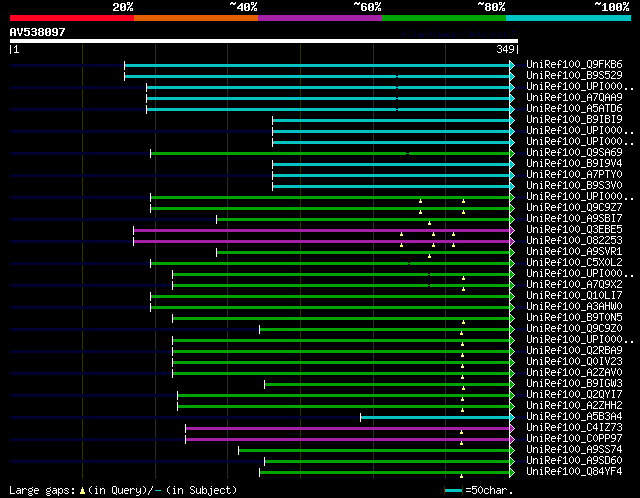Click the red 20% legend color segment
The image size is (640, 498).
click(x=72, y=18)
